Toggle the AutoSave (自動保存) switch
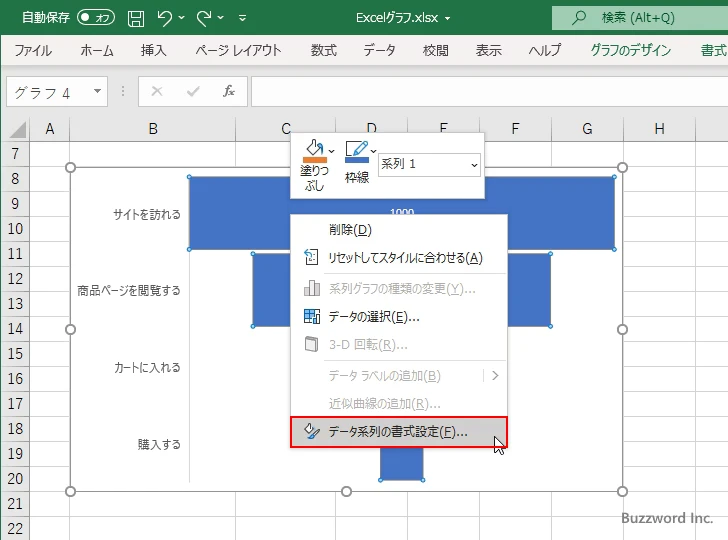This screenshot has width=728, height=540. point(96,18)
